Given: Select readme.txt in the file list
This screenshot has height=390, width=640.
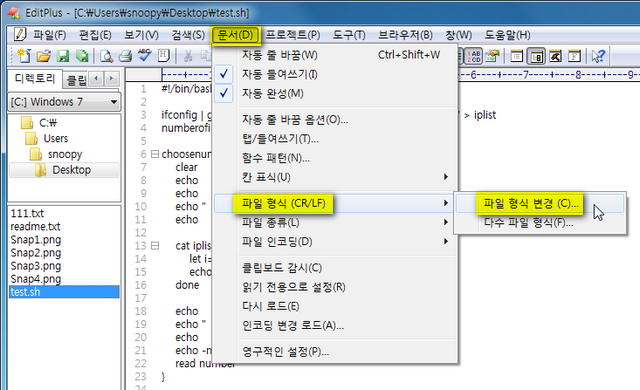Looking at the screenshot, I should pyautogui.click(x=35, y=226).
